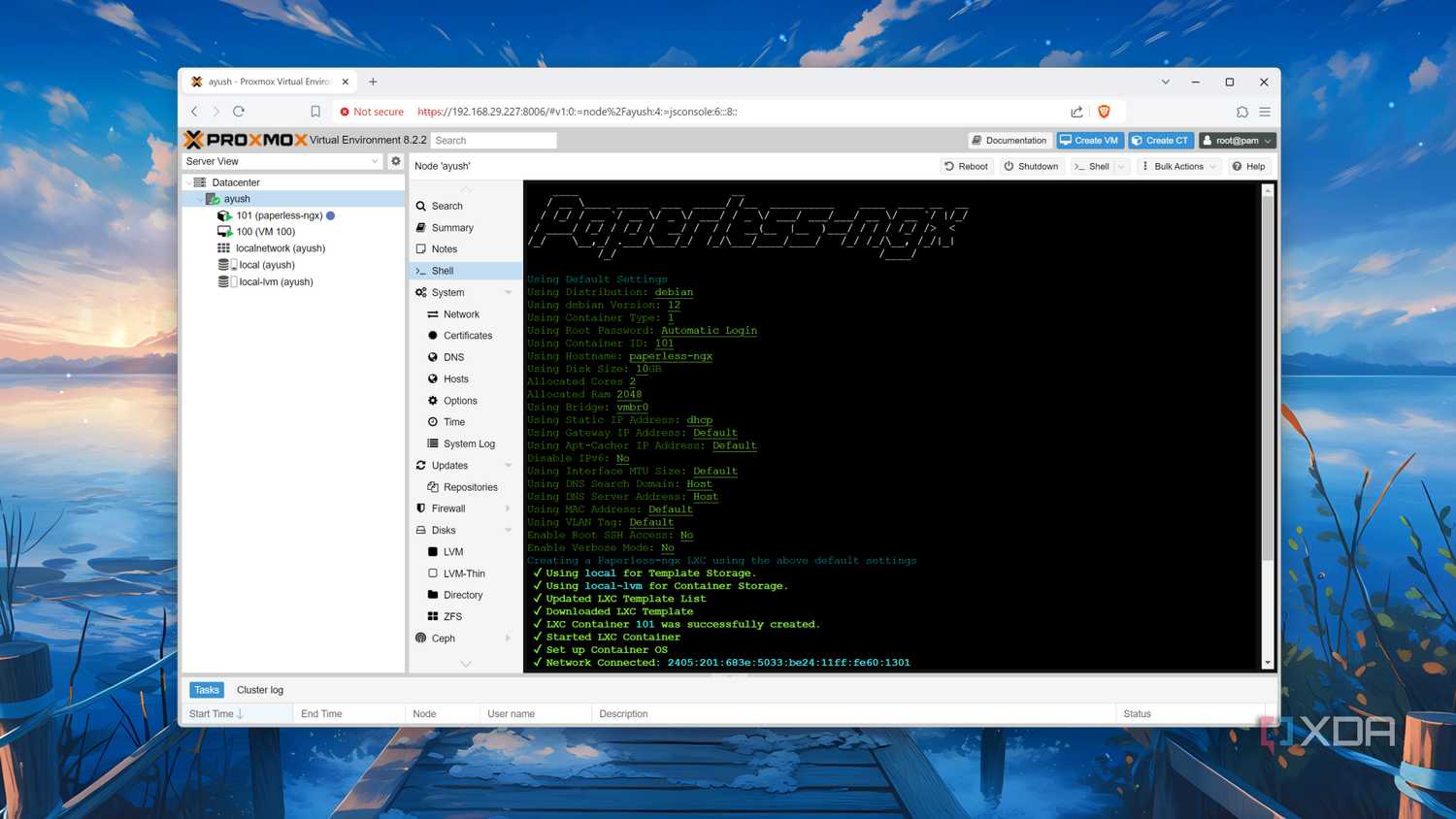Reload the page with refresh icon
The height and width of the screenshot is (819, 1456).
click(x=239, y=112)
